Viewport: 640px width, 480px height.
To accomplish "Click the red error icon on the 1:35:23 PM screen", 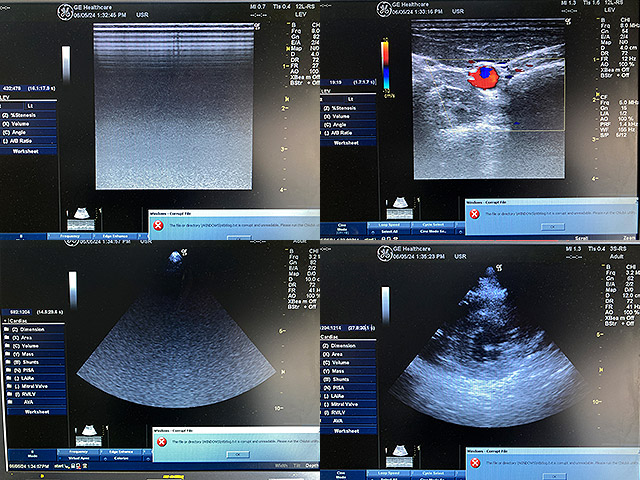I will click(x=475, y=462).
